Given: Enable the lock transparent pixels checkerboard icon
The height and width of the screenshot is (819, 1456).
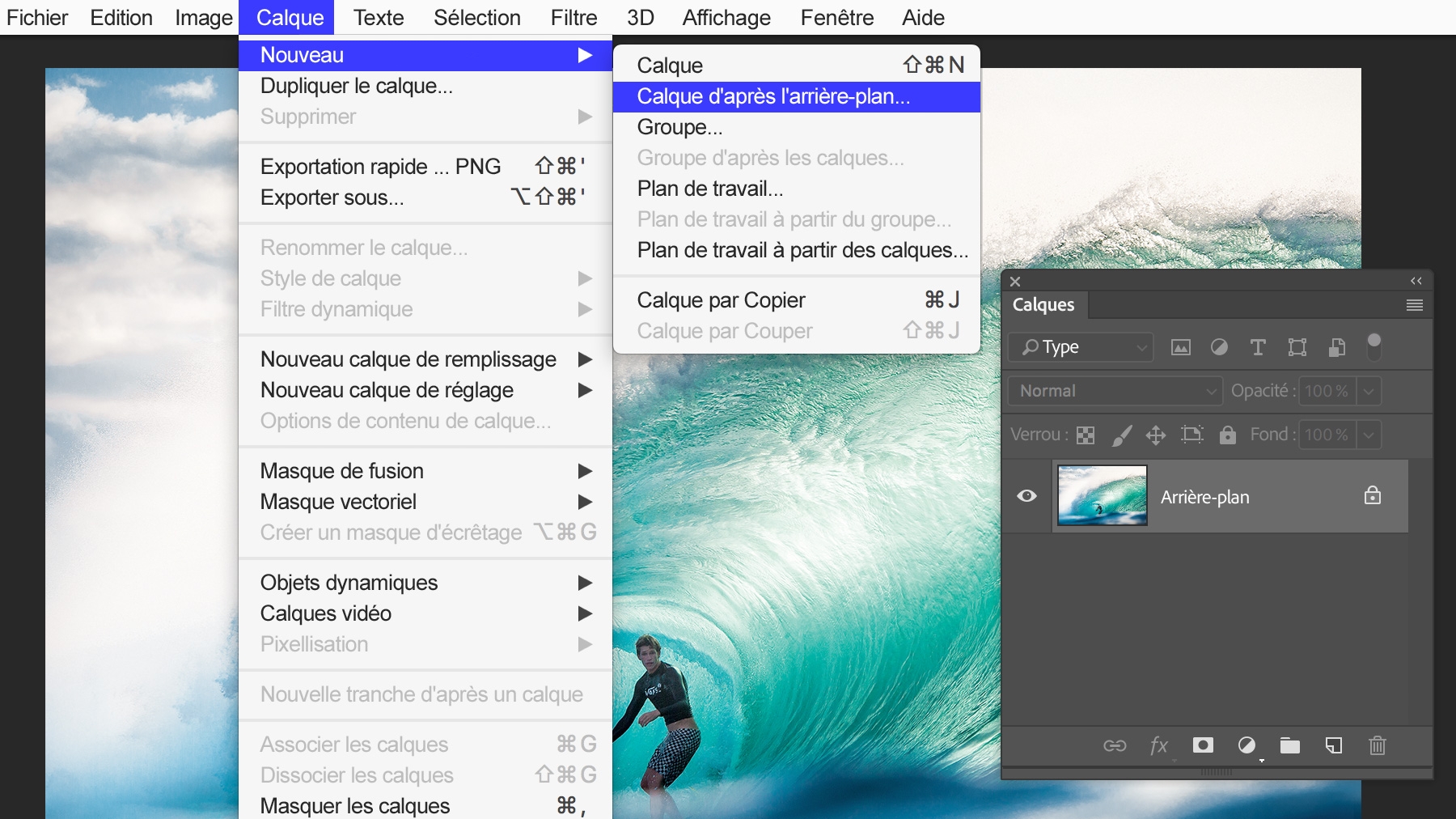Looking at the screenshot, I should coord(1084,435).
